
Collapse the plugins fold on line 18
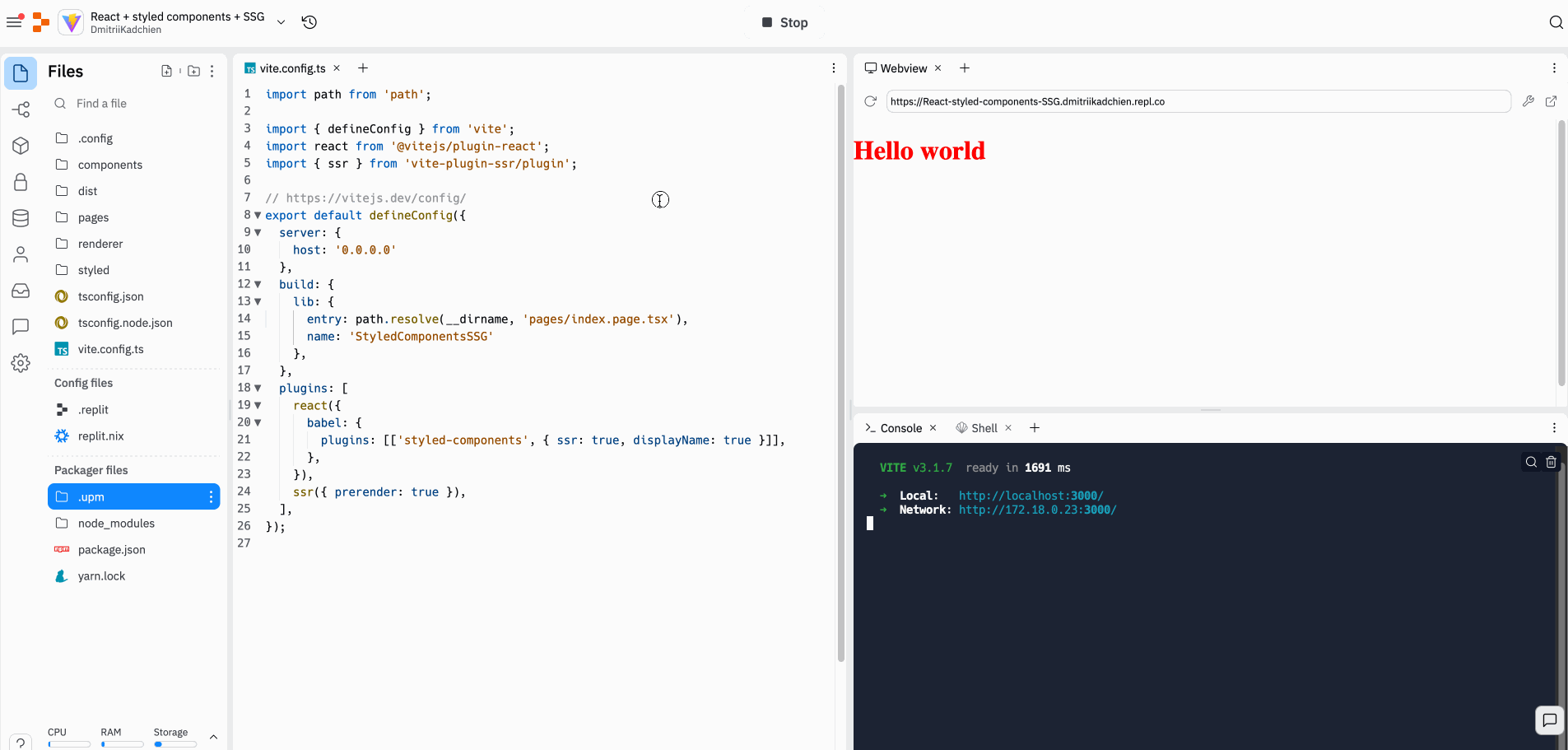coord(258,388)
